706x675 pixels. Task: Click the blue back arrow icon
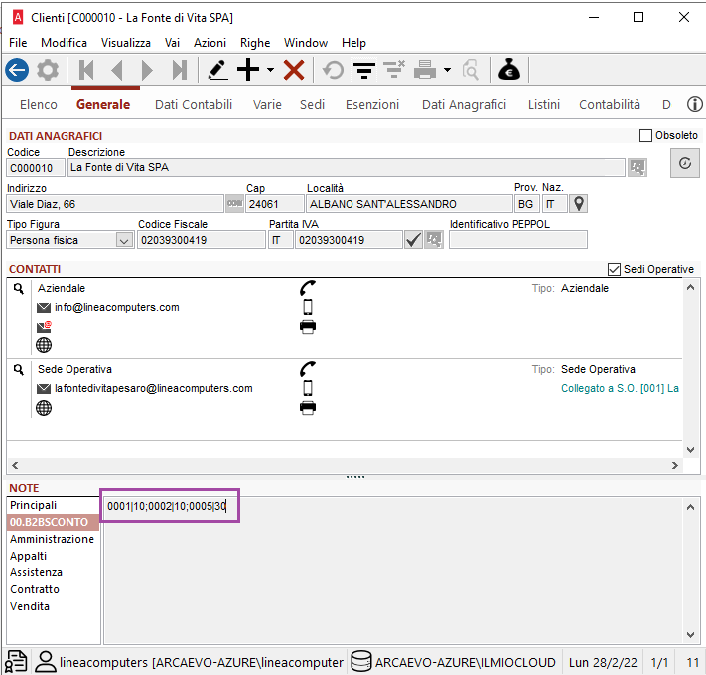(17, 70)
